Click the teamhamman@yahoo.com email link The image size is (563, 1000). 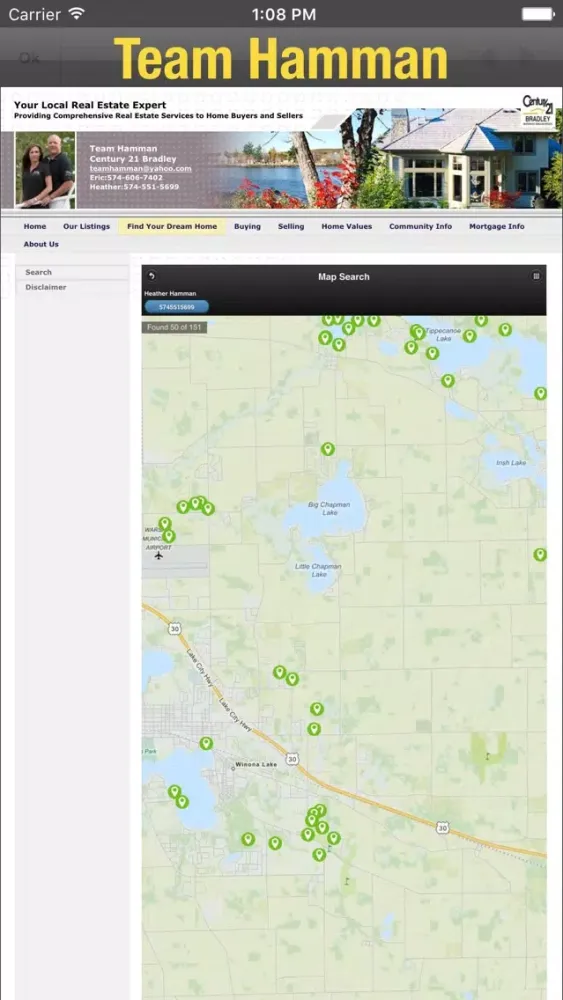[140, 168]
